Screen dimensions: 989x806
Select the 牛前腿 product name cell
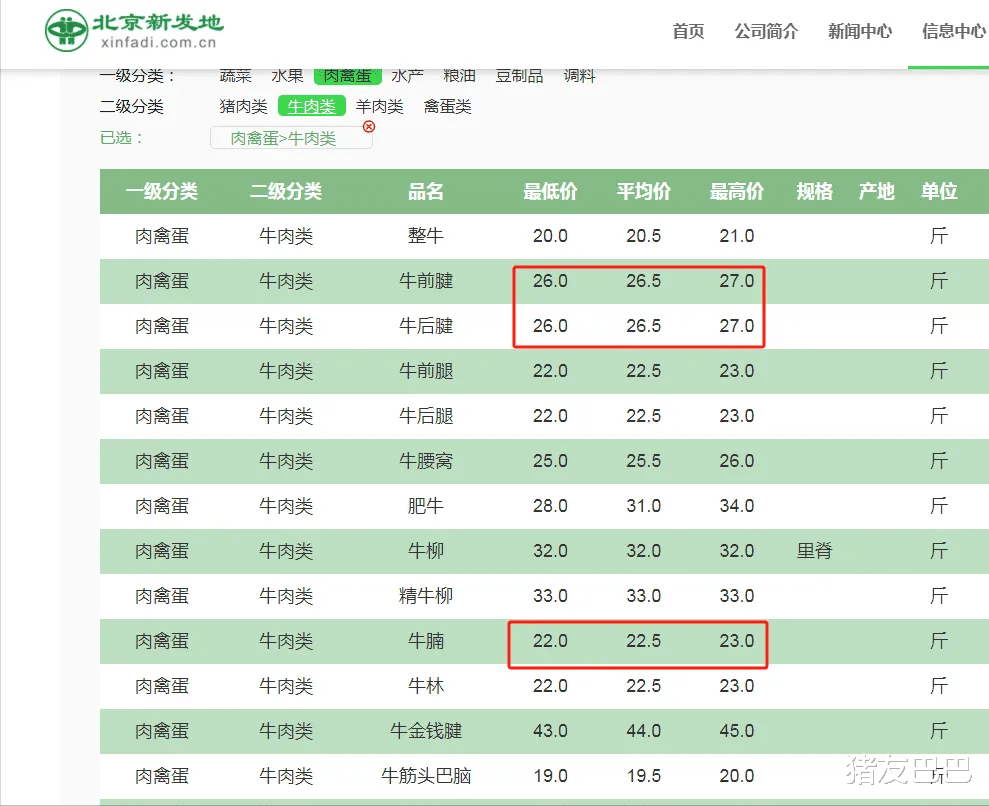click(x=426, y=371)
